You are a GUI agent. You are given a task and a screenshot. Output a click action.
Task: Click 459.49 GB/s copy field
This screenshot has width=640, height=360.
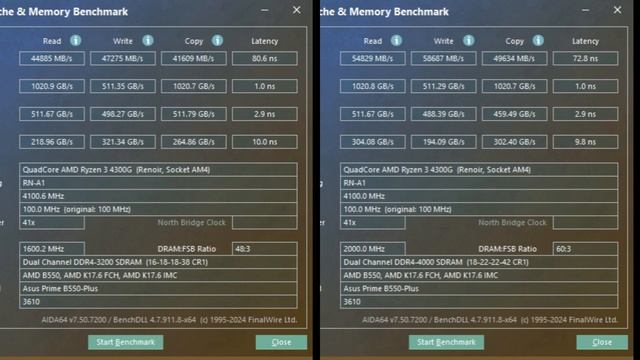tap(514, 114)
